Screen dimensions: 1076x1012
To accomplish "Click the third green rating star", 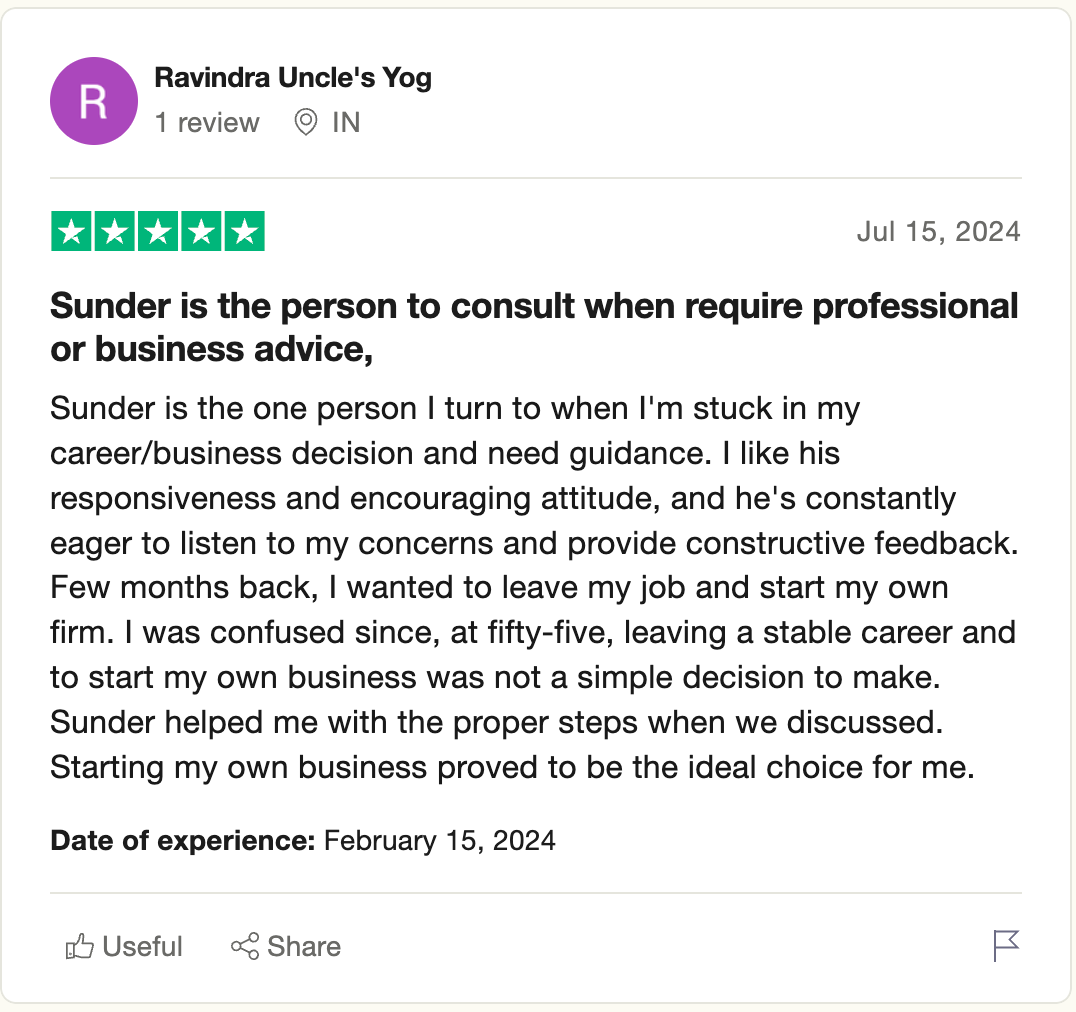I will 158,232.
